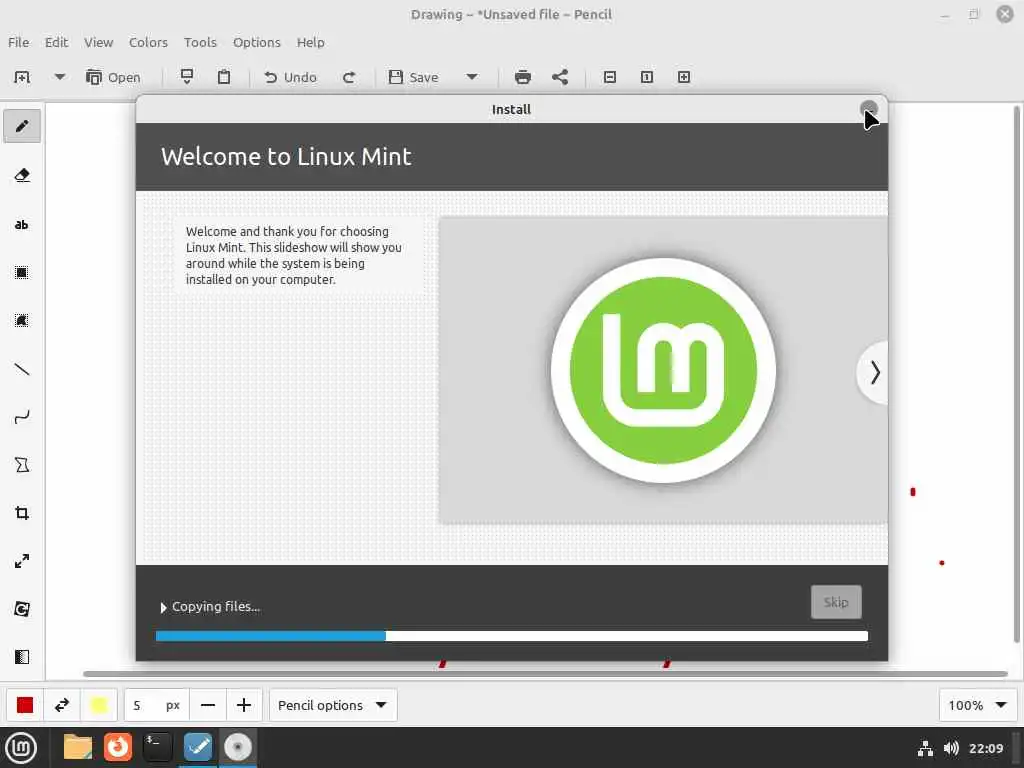Select the Rotate tool

(22, 609)
